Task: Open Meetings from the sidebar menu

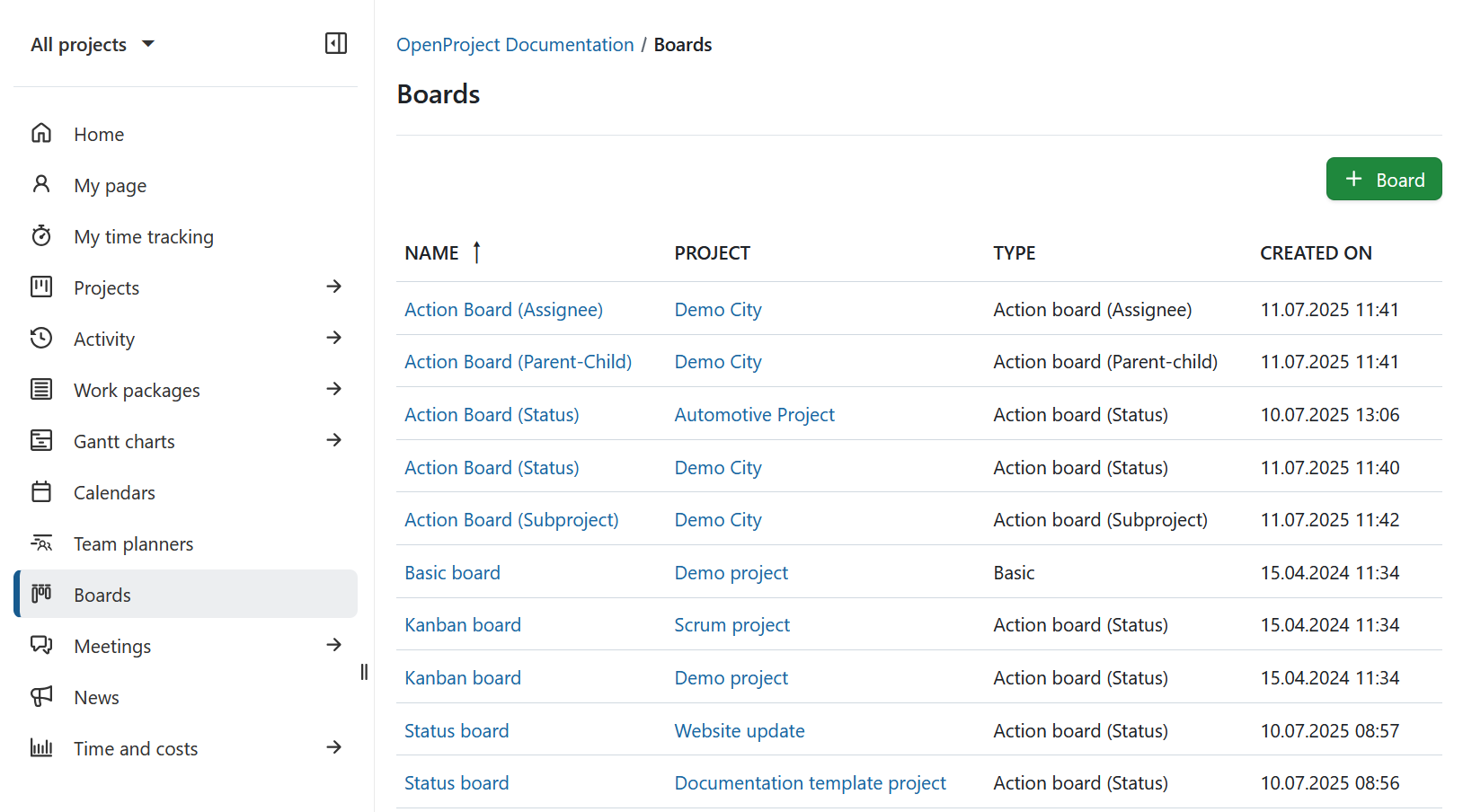Action: tap(112, 645)
